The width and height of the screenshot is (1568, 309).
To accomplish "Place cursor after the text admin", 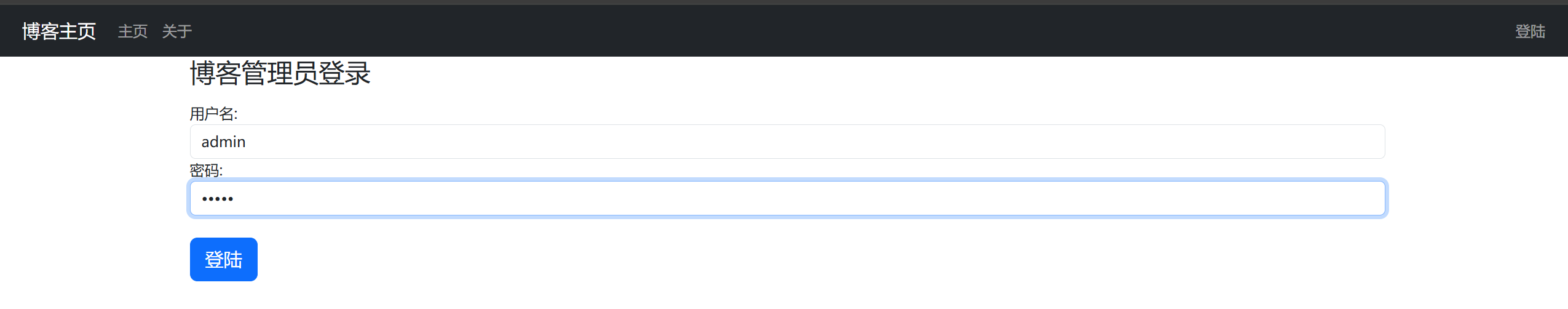I will click(x=247, y=142).
